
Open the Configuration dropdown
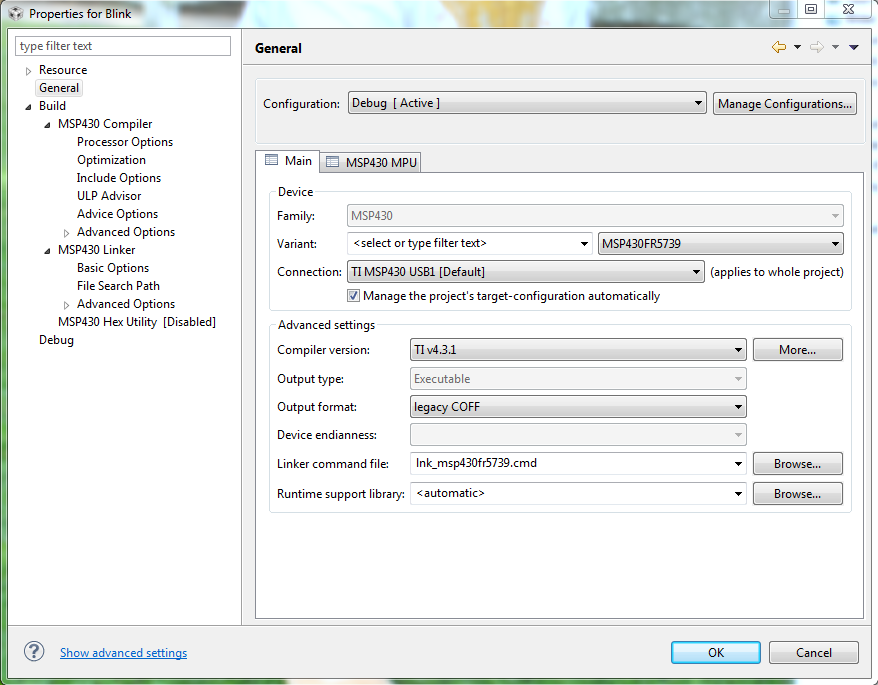(x=527, y=103)
